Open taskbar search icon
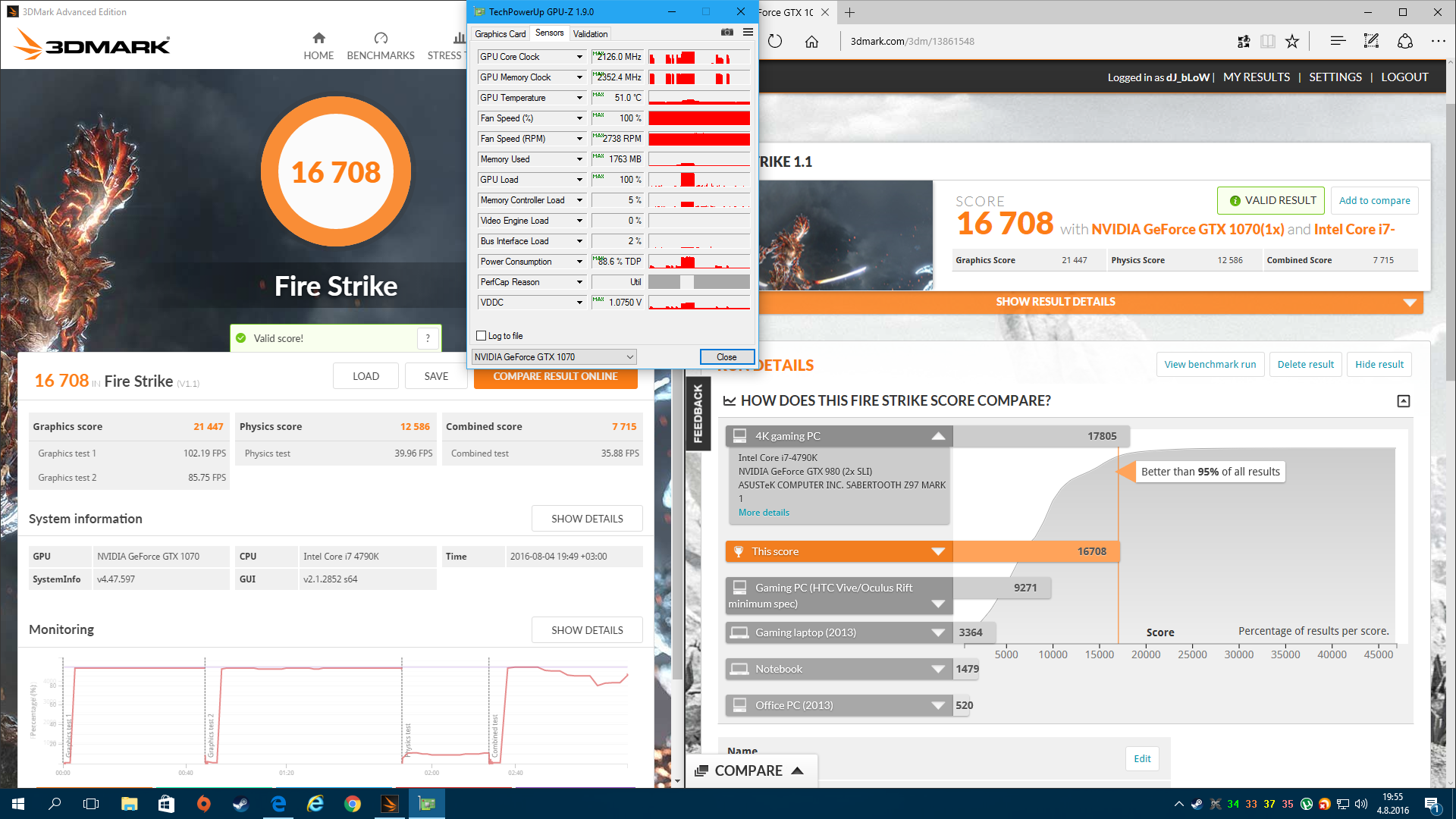The image size is (1456, 819). 55,804
